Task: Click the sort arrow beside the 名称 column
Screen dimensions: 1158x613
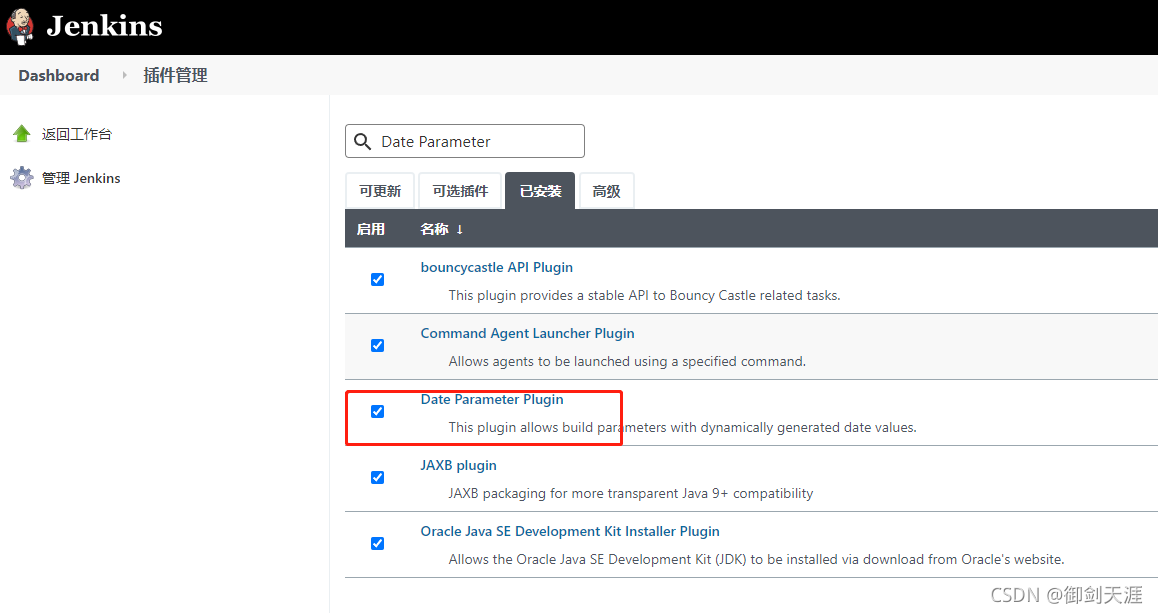Action: (x=459, y=230)
